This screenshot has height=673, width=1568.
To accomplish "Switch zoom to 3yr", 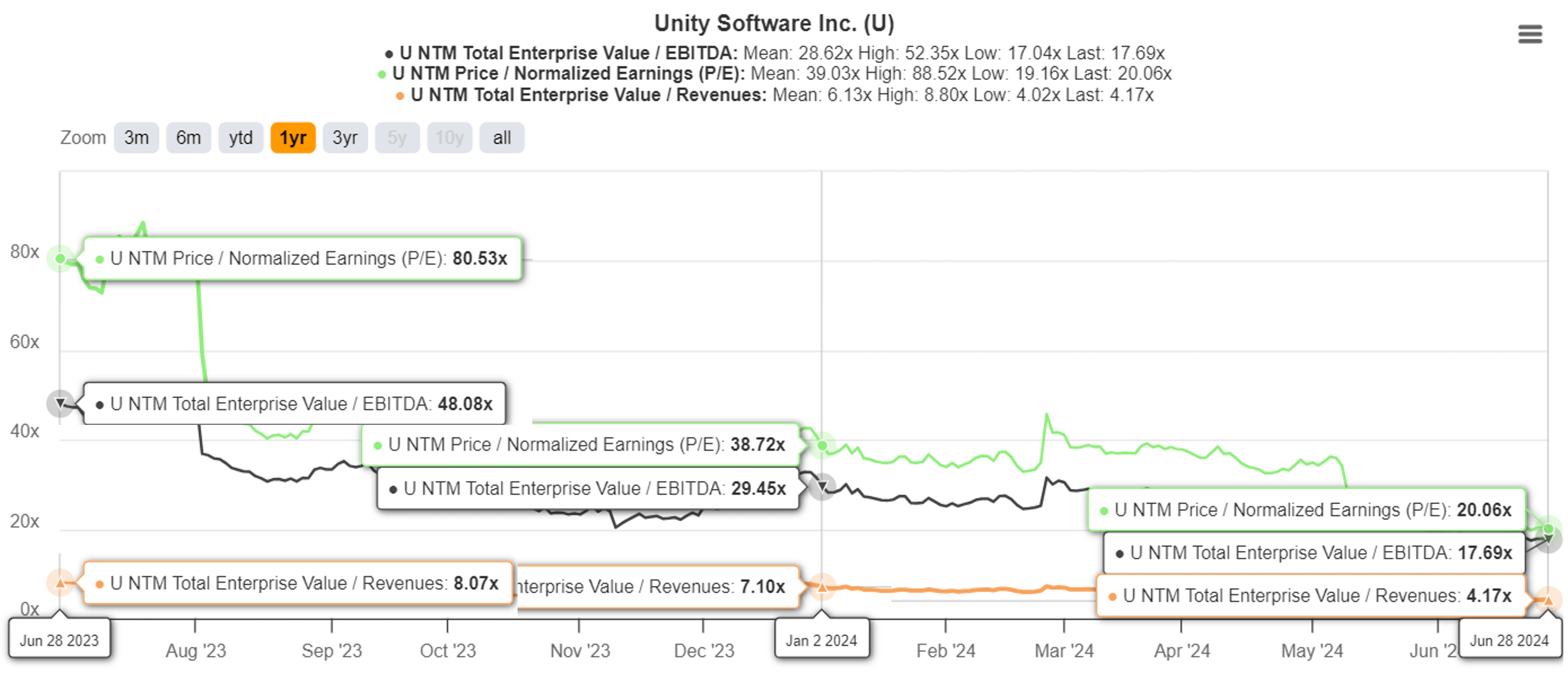I will point(345,137).
